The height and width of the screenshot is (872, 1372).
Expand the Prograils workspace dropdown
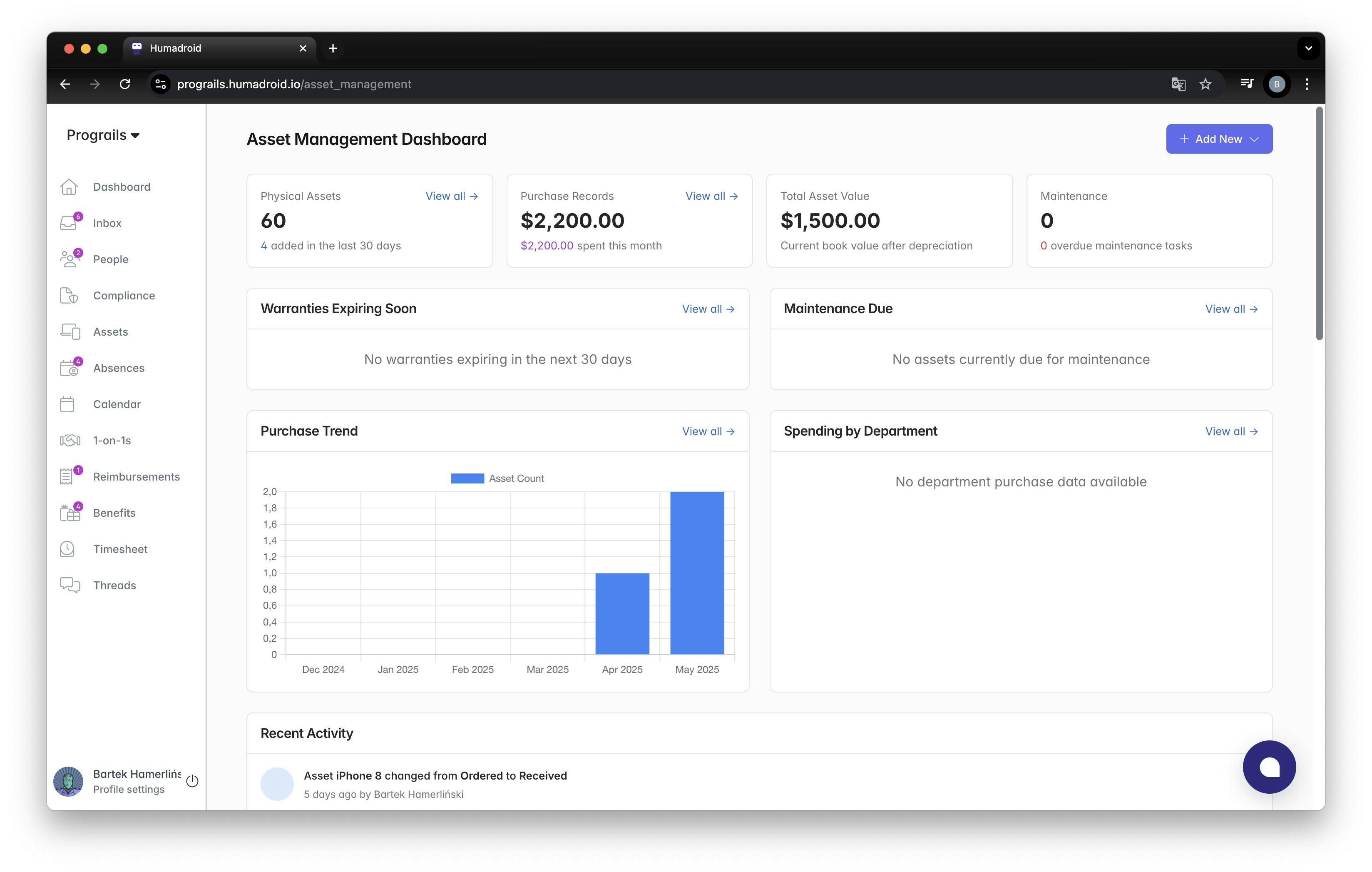[102, 135]
